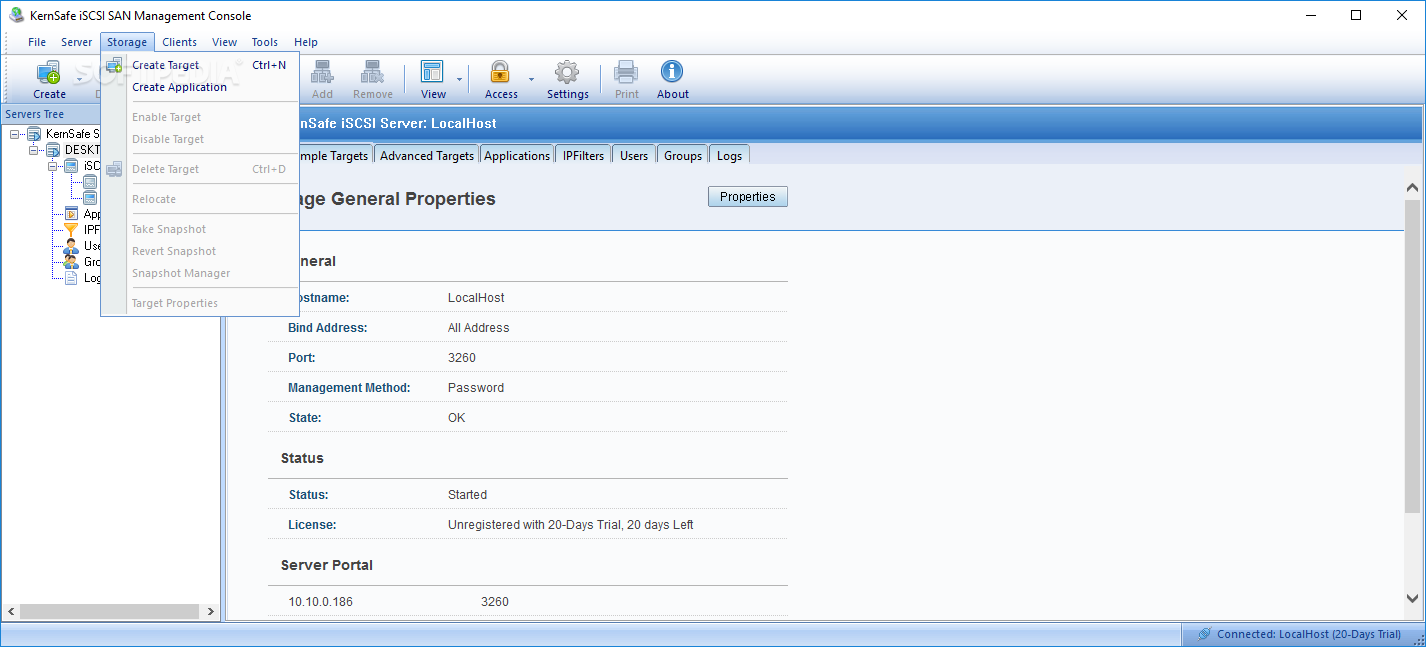The image size is (1426, 647).
Task: Select the KernSafe root server icon in tree
Action: click(x=34, y=134)
